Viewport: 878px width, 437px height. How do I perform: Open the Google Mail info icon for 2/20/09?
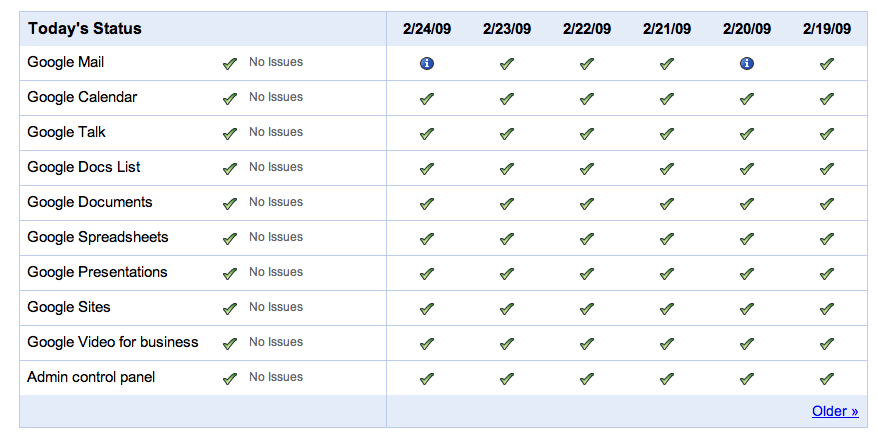click(x=746, y=64)
